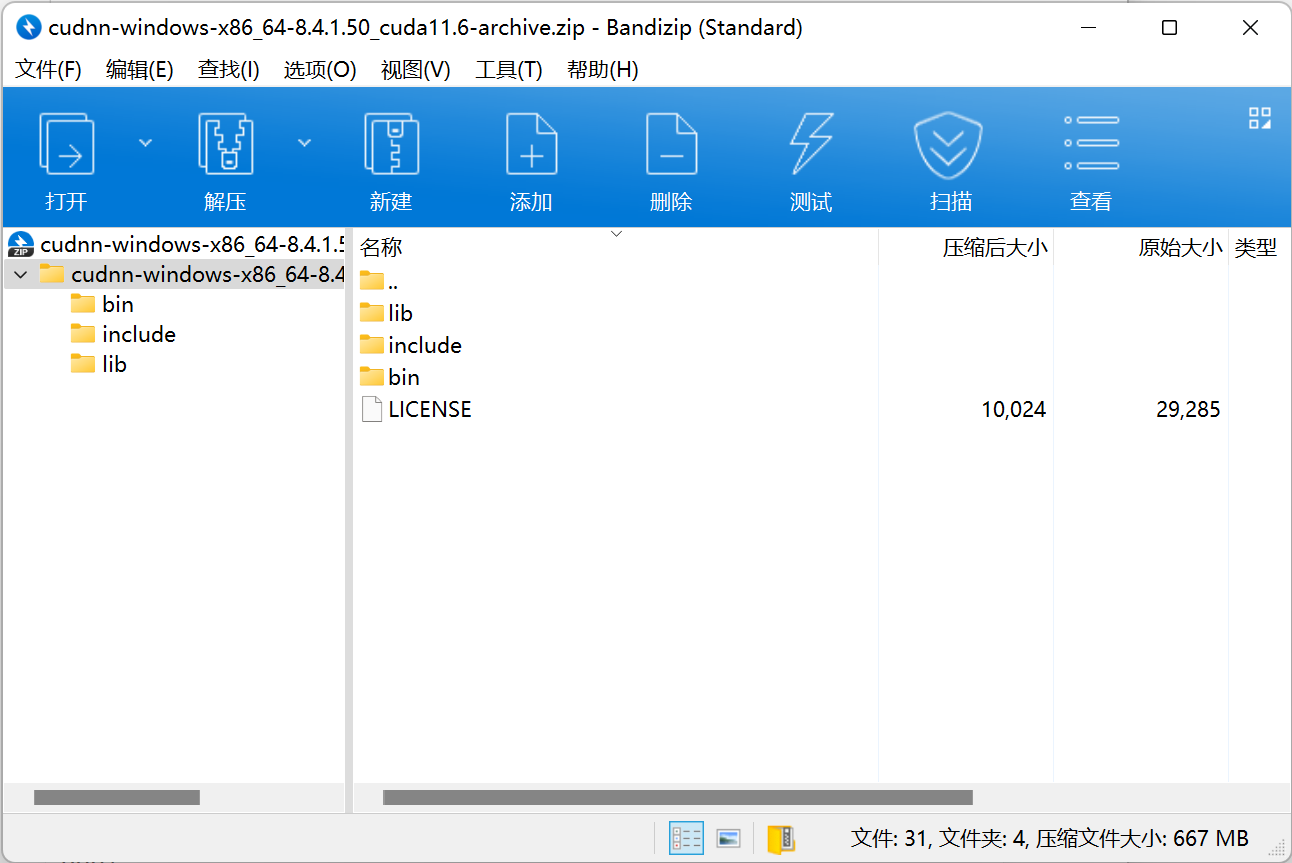The image size is (1292, 863).
Task: Select the zip archive root in tree
Action: (175, 244)
